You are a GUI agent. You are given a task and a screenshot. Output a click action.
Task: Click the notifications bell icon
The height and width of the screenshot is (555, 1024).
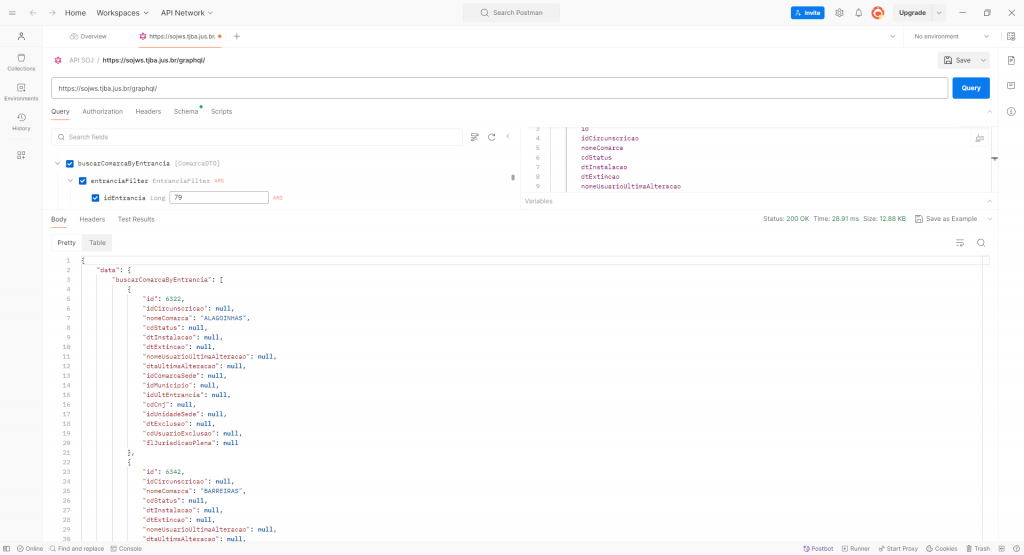[x=858, y=13]
